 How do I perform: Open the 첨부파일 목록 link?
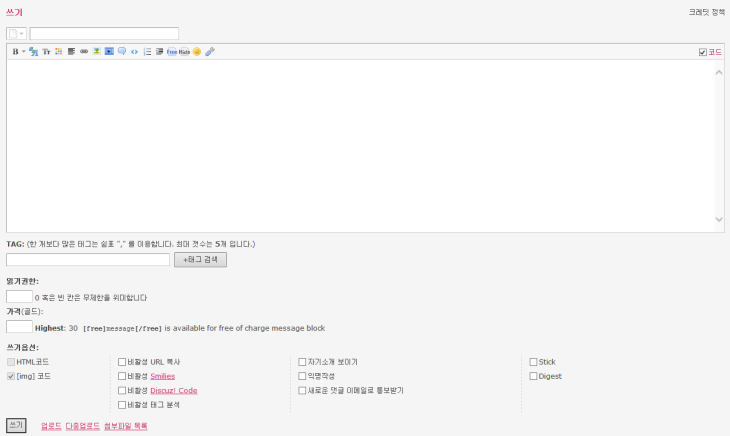[126, 426]
